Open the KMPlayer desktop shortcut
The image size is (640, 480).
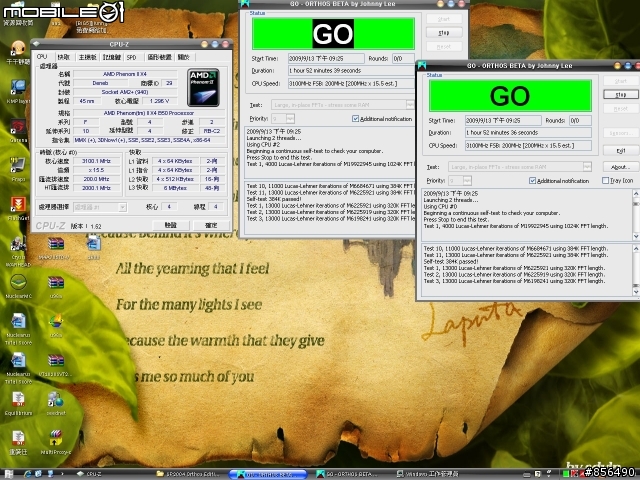pos(18,91)
